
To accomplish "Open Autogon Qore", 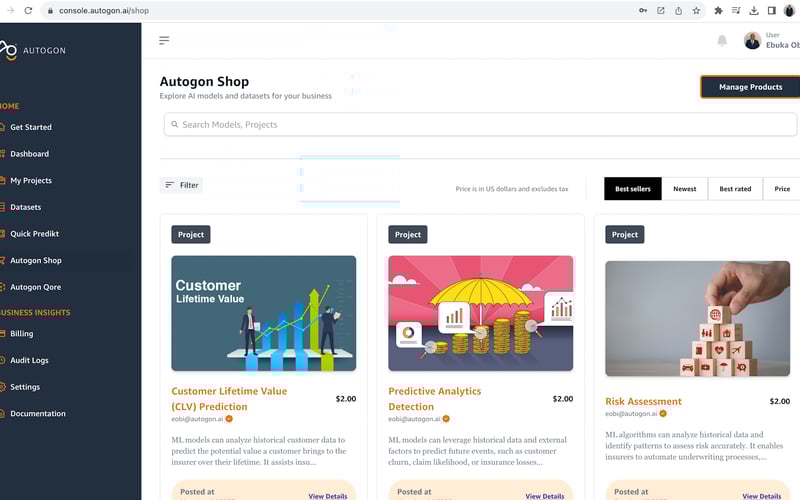I will (35, 287).
